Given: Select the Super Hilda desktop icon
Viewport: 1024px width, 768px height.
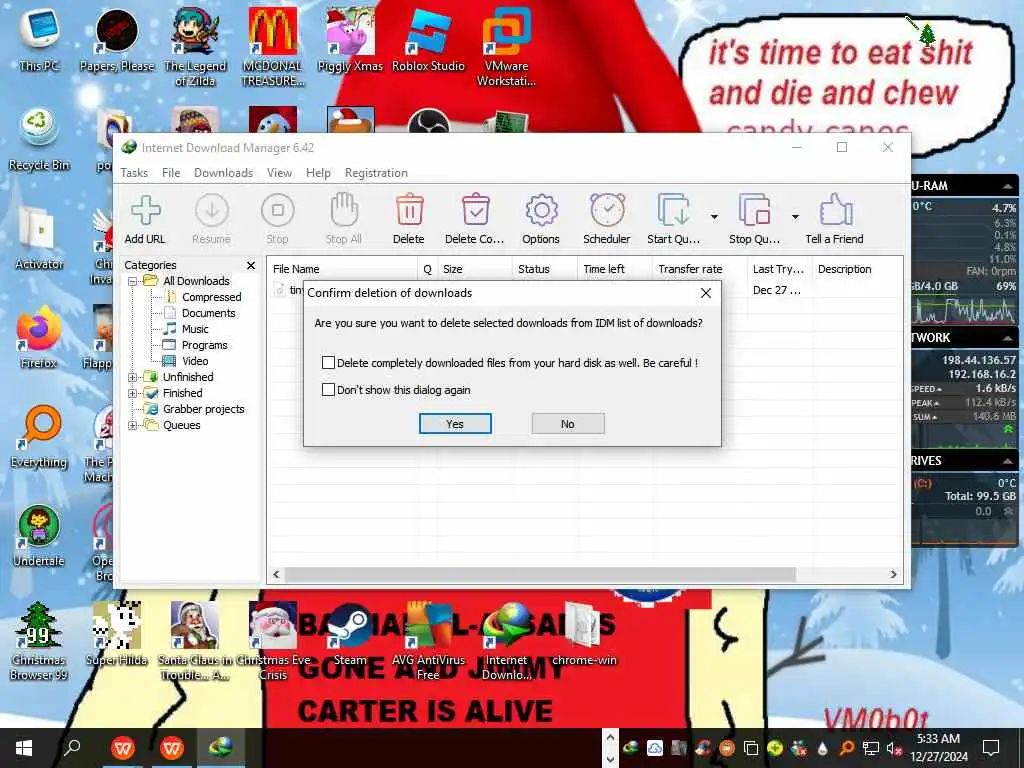Looking at the screenshot, I should 117,632.
